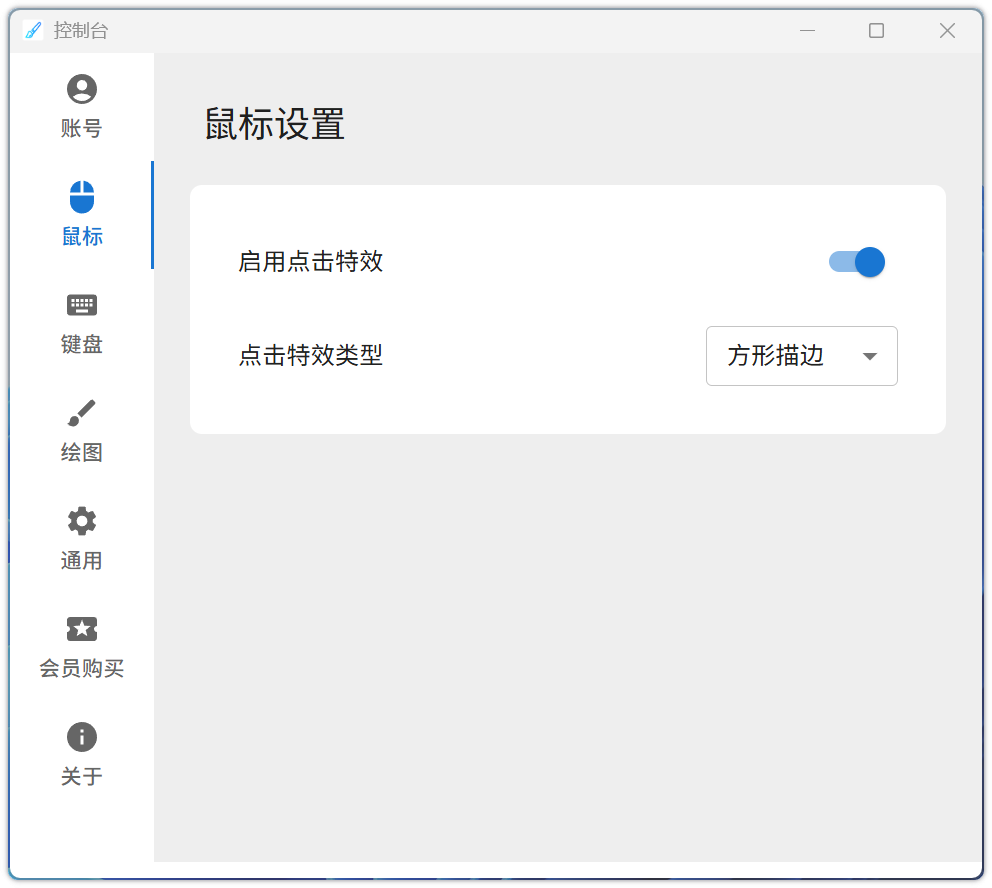Go to the 绘图 text label
992x888 pixels.
pos(82,453)
